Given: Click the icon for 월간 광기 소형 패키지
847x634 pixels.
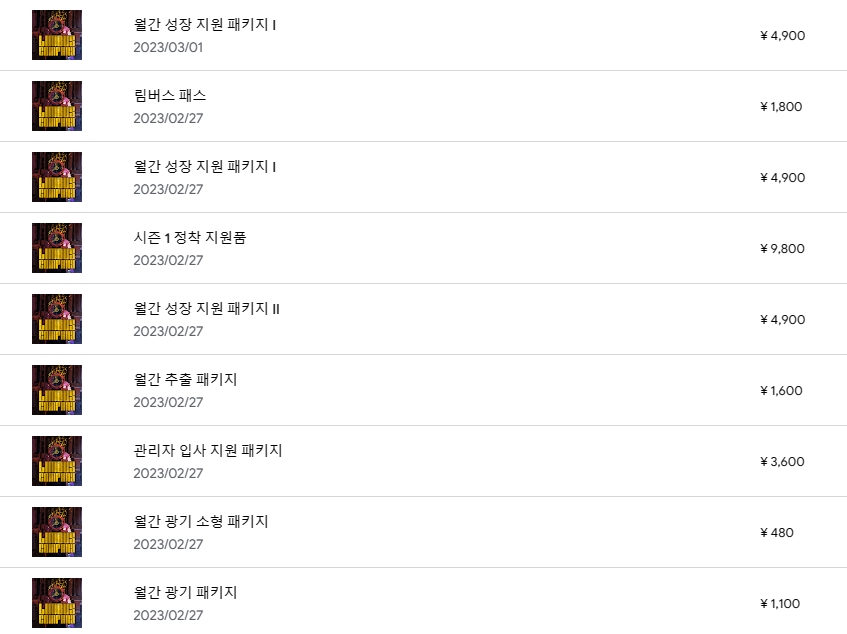Looking at the screenshot, I should point(57,532).
